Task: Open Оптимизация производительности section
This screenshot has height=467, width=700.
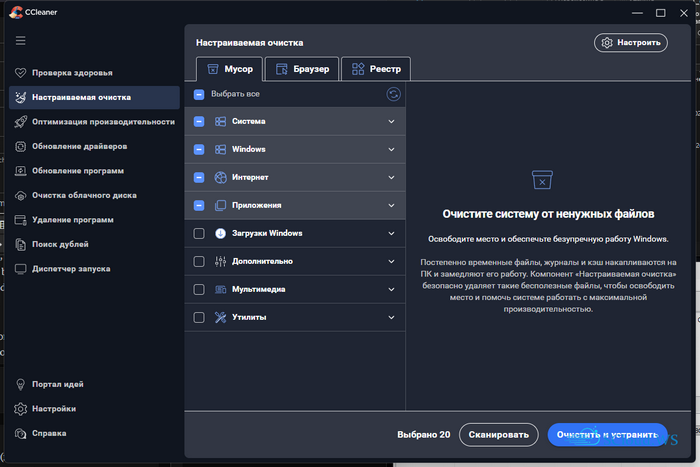Action: tap(103, 122)
